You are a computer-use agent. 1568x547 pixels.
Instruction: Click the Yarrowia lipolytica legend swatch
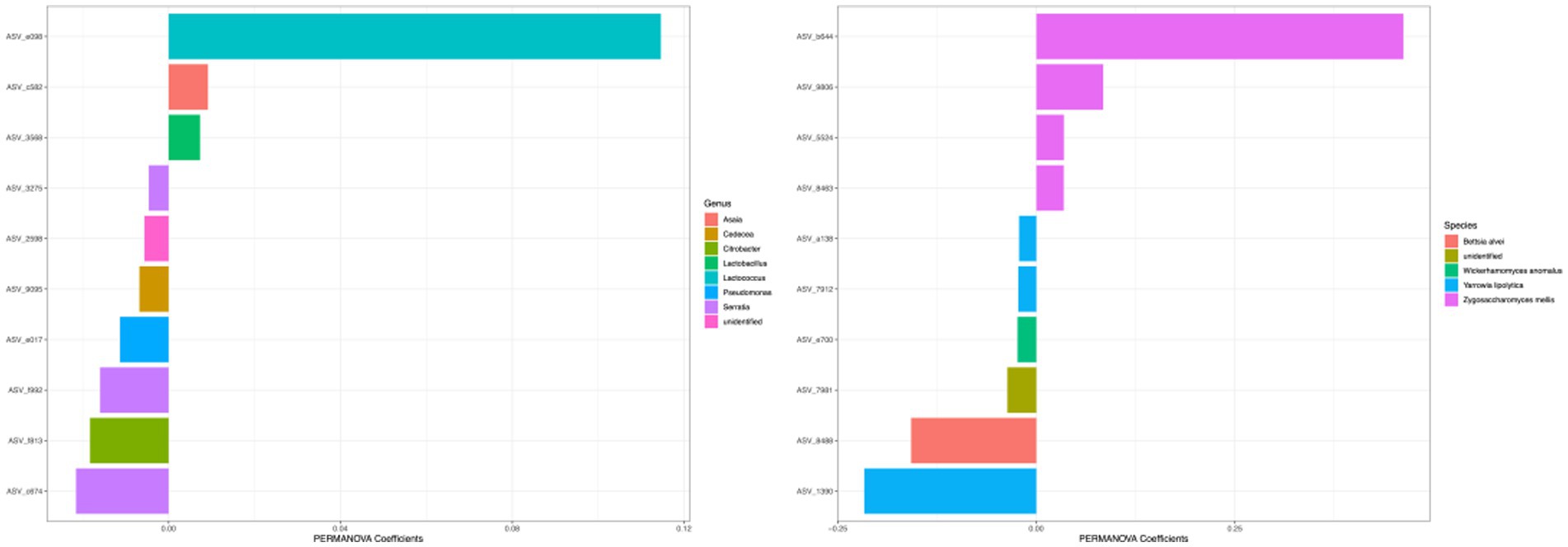(1451, 285)
